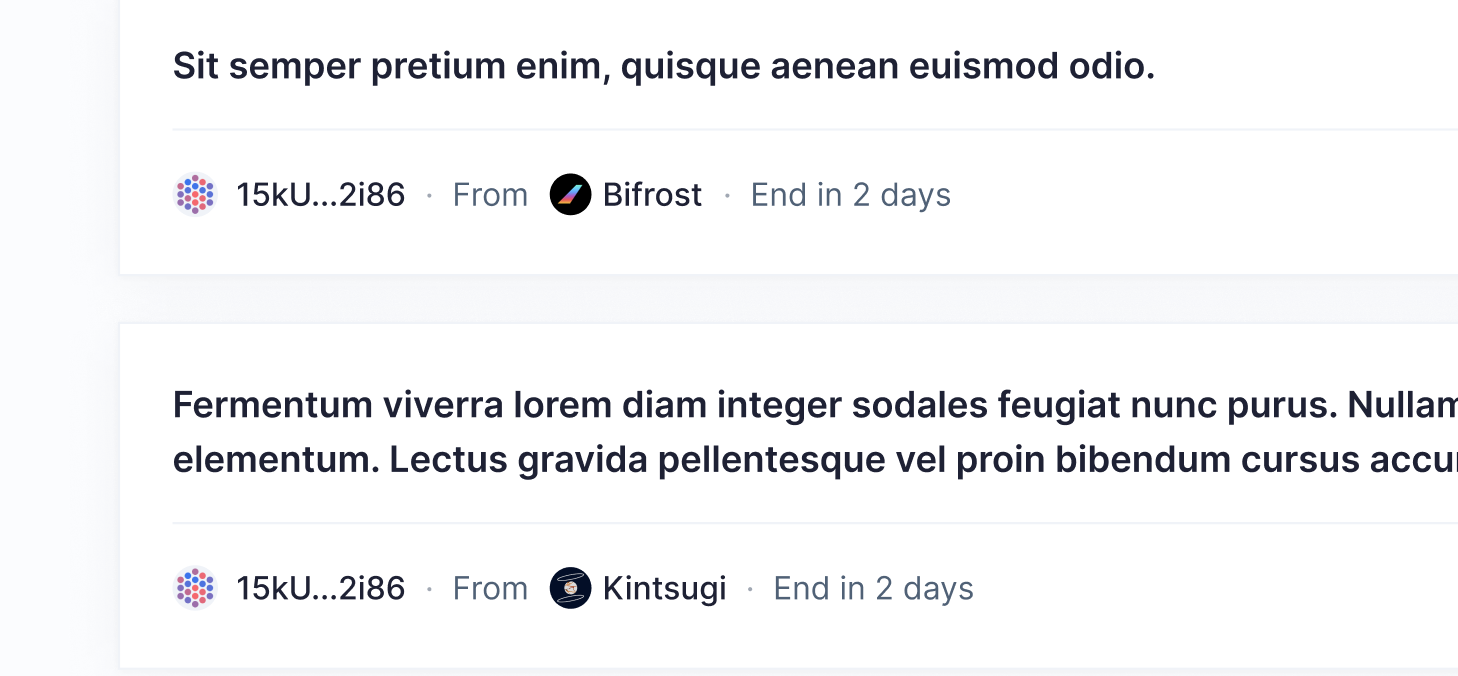The width and height of the screenshot is (1458, 676).
Task: Click the Kintsugi network logo icon
Action: point(570,588)
